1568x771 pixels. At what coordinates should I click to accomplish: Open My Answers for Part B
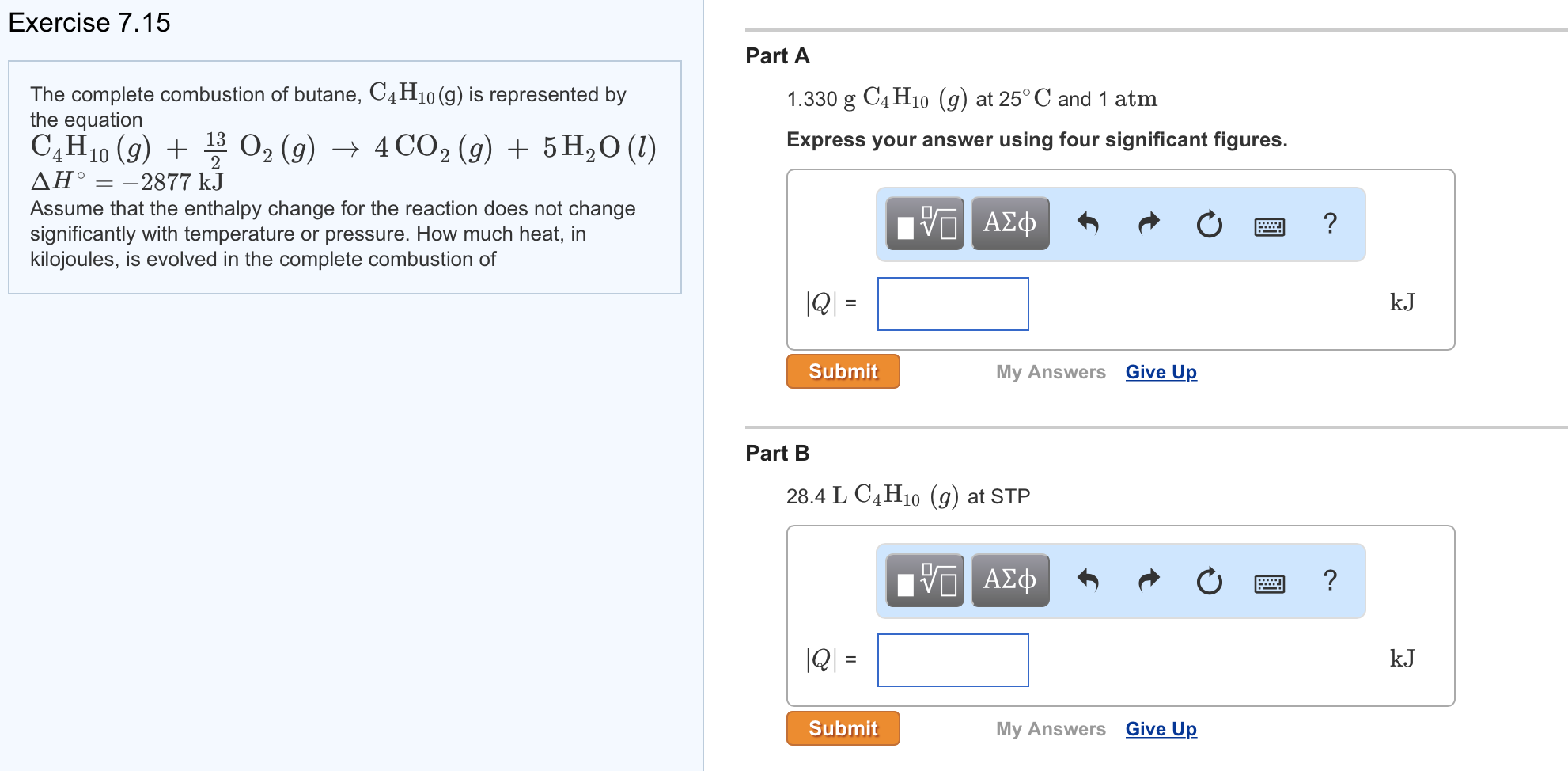[x=1051, y=728]
